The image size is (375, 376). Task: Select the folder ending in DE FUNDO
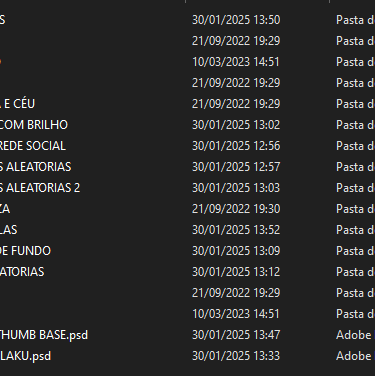(25, 251)
